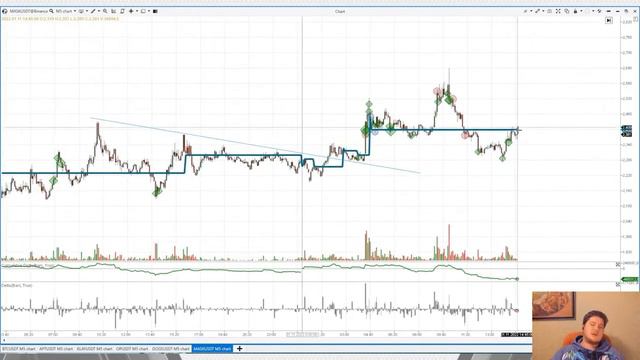The width and height of the screenshot is (640, 360).
Task: Open the instrument search magnifier icon
Action: pos(51,11)
